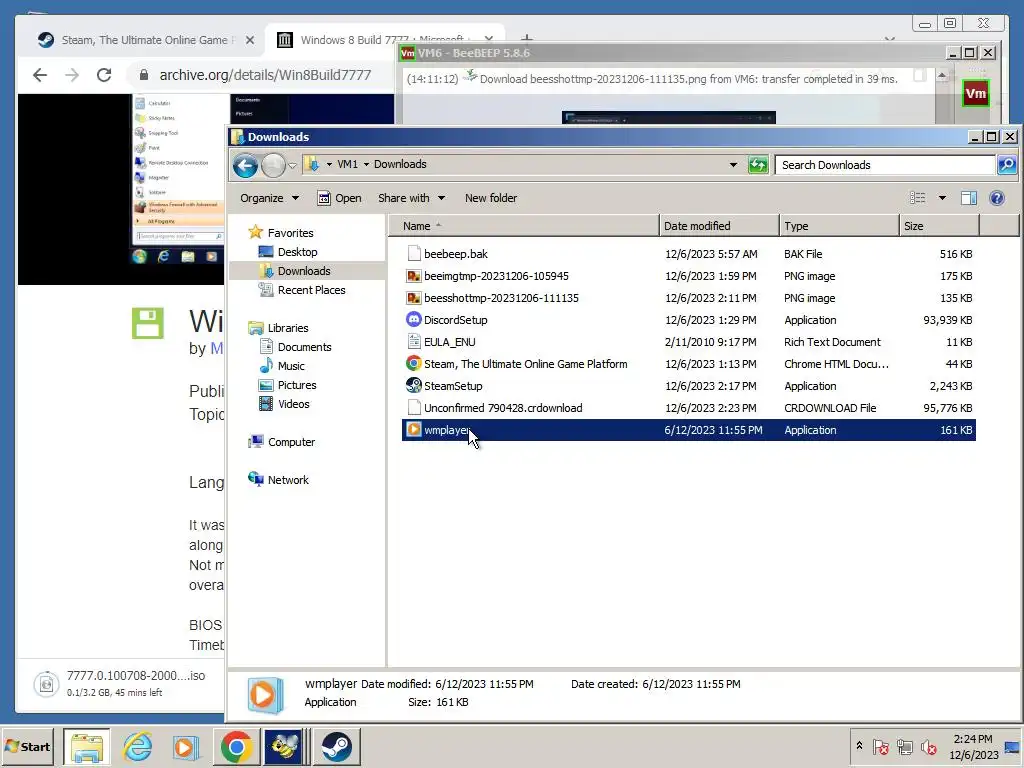Expand the address bar history dropdown arrow

pyautogui.click(x=733, y=165)
